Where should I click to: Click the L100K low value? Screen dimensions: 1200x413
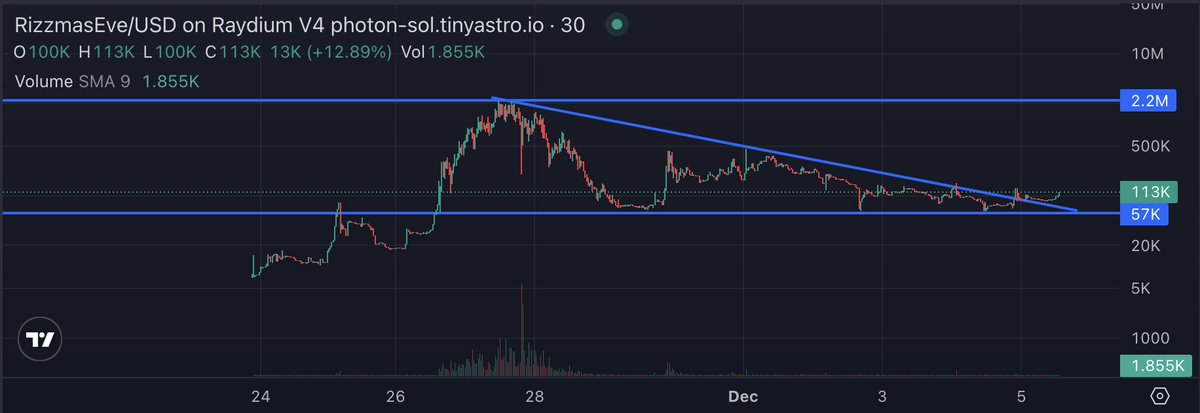171,52
